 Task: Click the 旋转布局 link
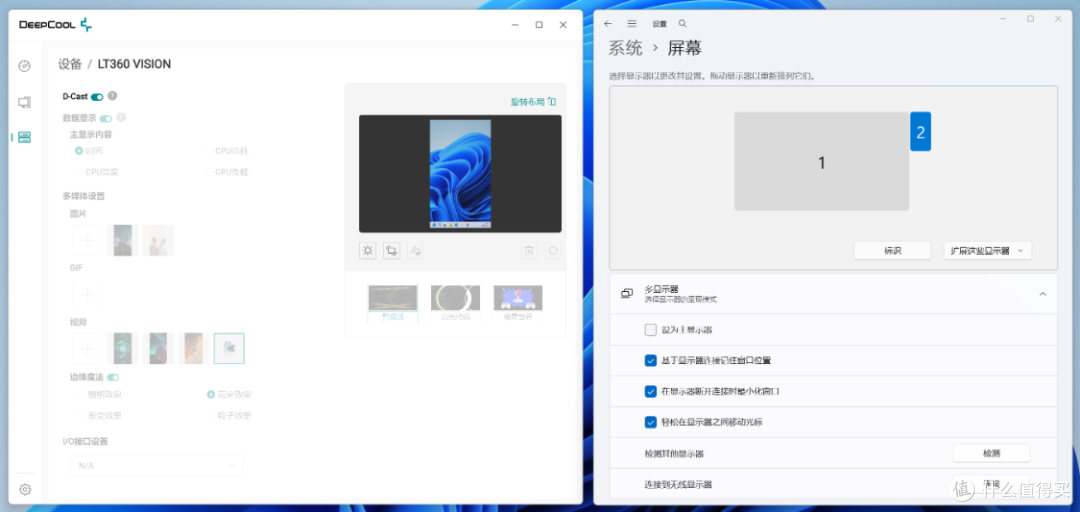[532, 102]
